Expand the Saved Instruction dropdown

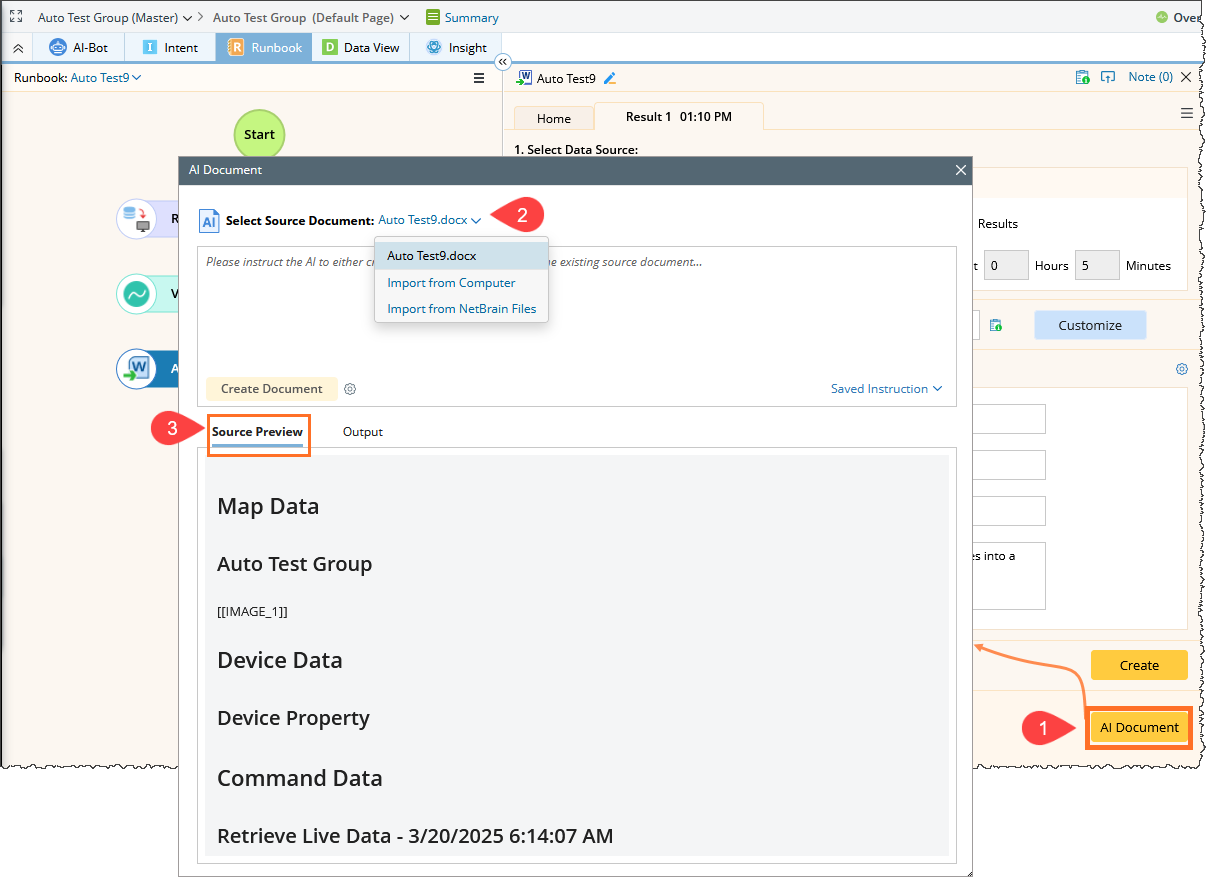[x=886, y=389]
